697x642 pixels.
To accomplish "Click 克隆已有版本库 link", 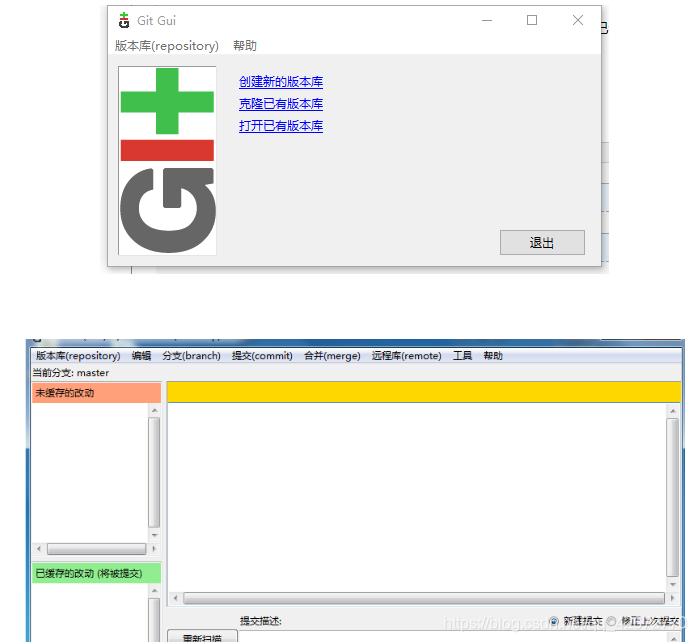I will pos(281,104).
